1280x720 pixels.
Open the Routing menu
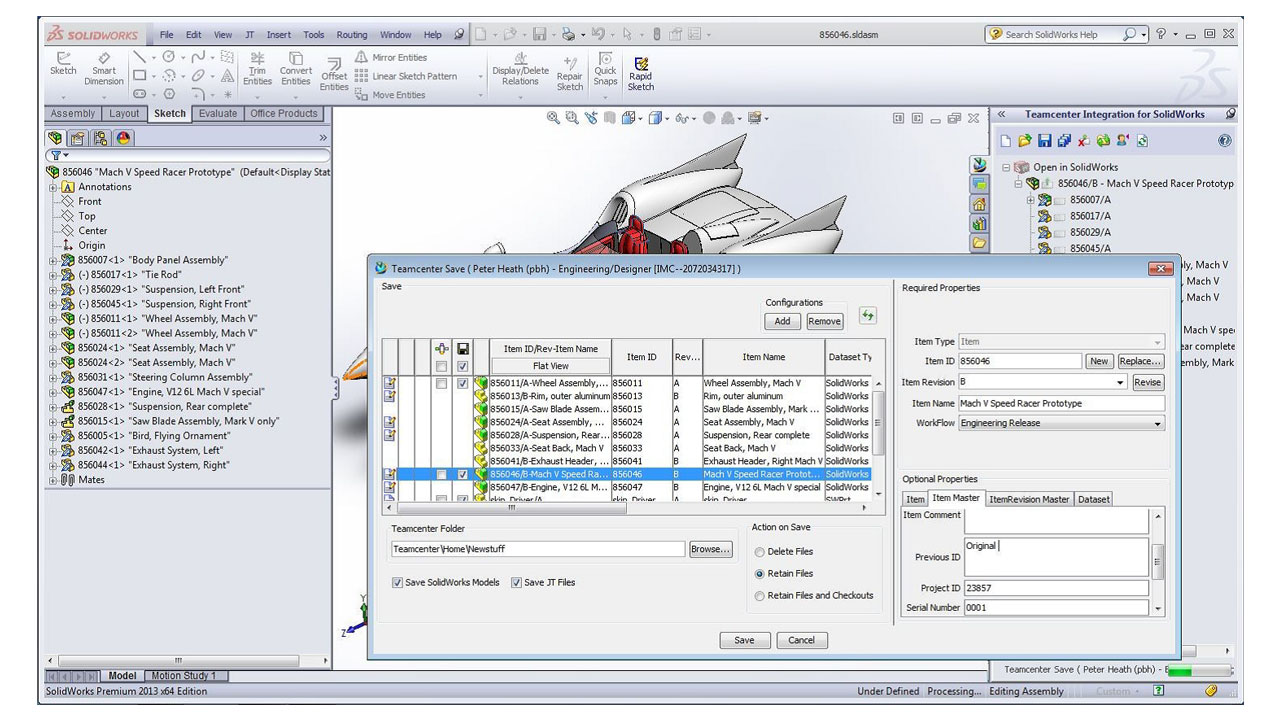(352, 34)
